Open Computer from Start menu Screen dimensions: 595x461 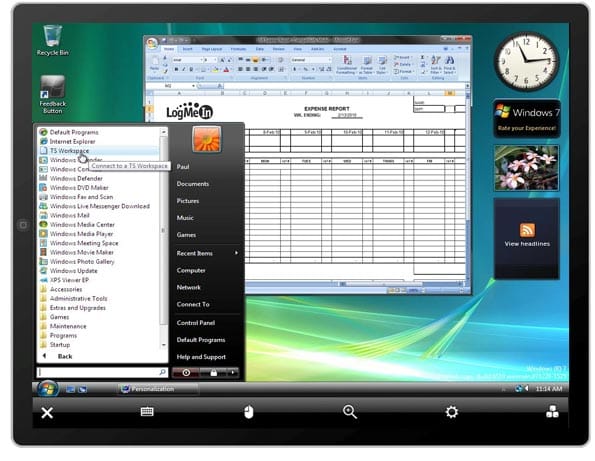(191, 270)
